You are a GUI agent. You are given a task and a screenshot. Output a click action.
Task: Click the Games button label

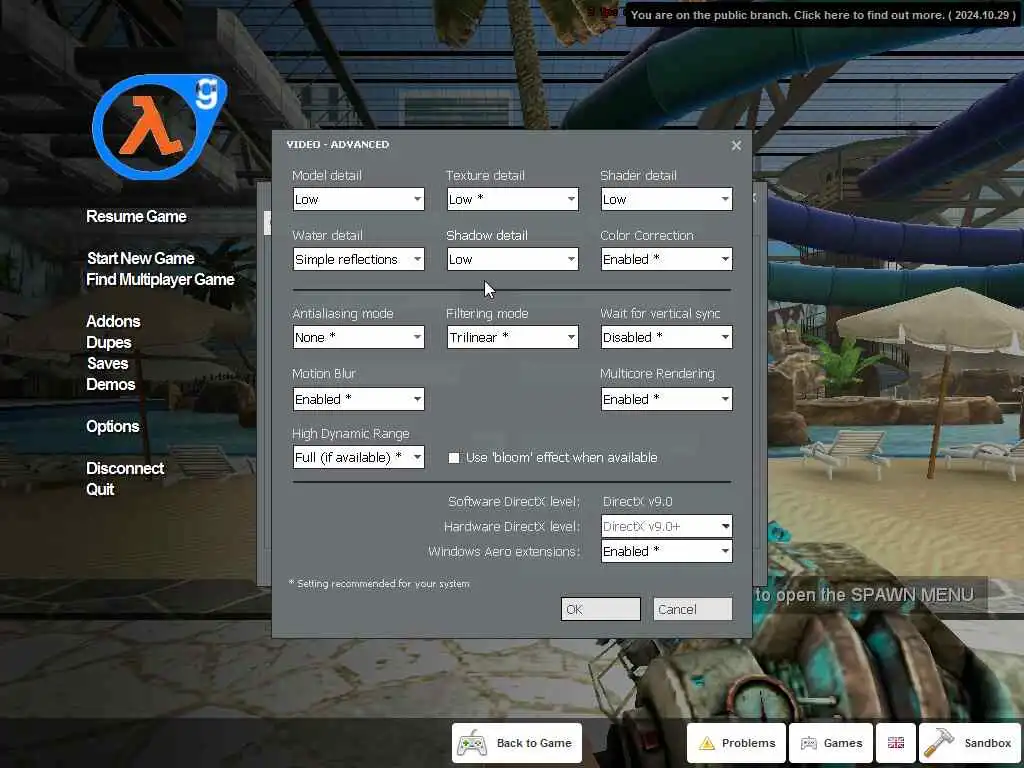(843, 743)
